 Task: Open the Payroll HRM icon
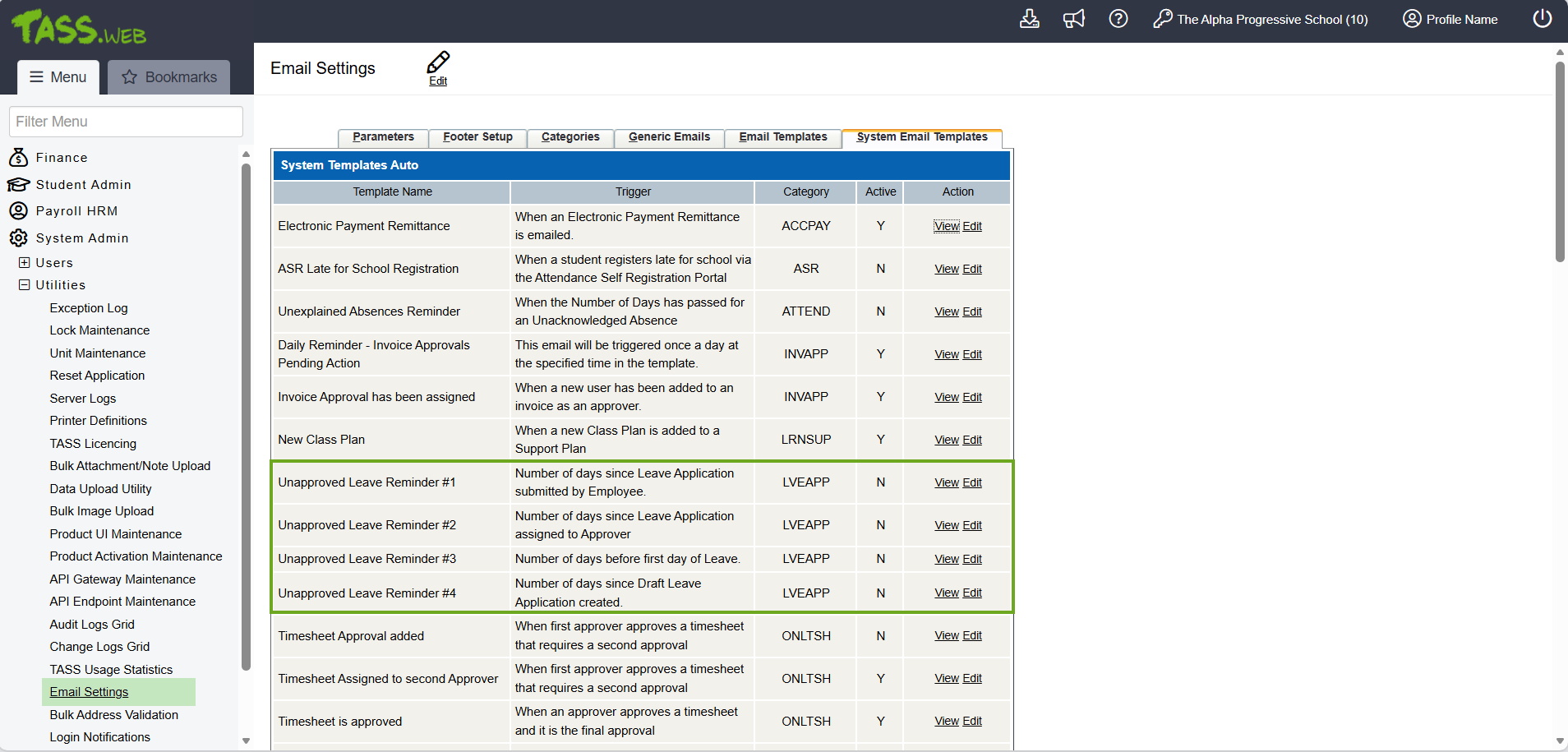click(18, 211)
